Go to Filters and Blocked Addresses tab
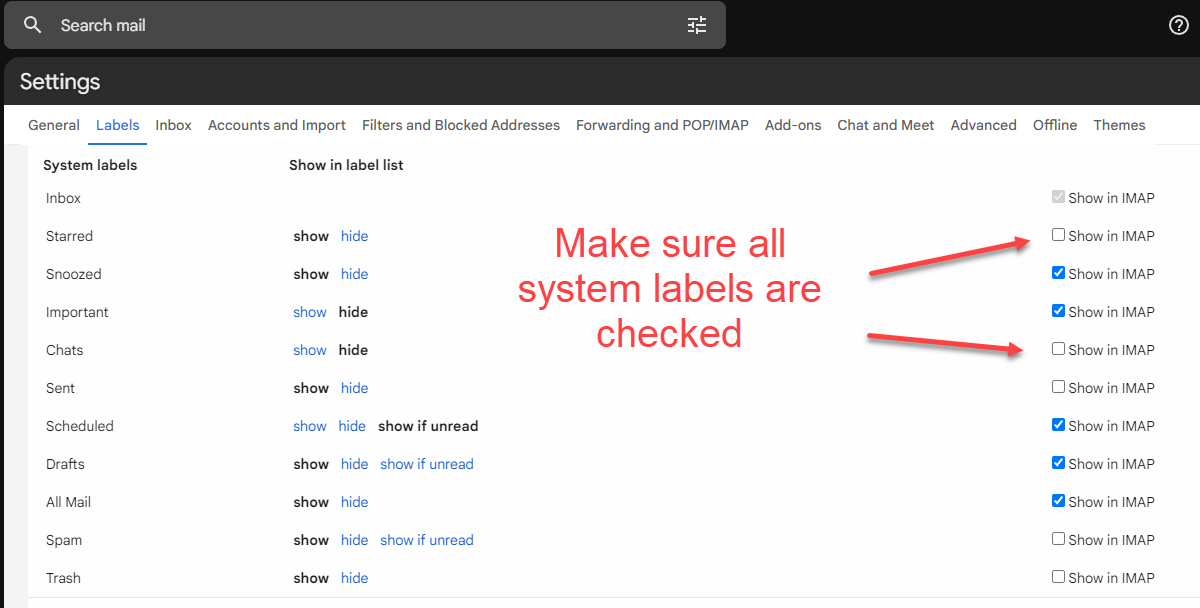The height and width of the screenshot is (608, 1200). [460, 125]
